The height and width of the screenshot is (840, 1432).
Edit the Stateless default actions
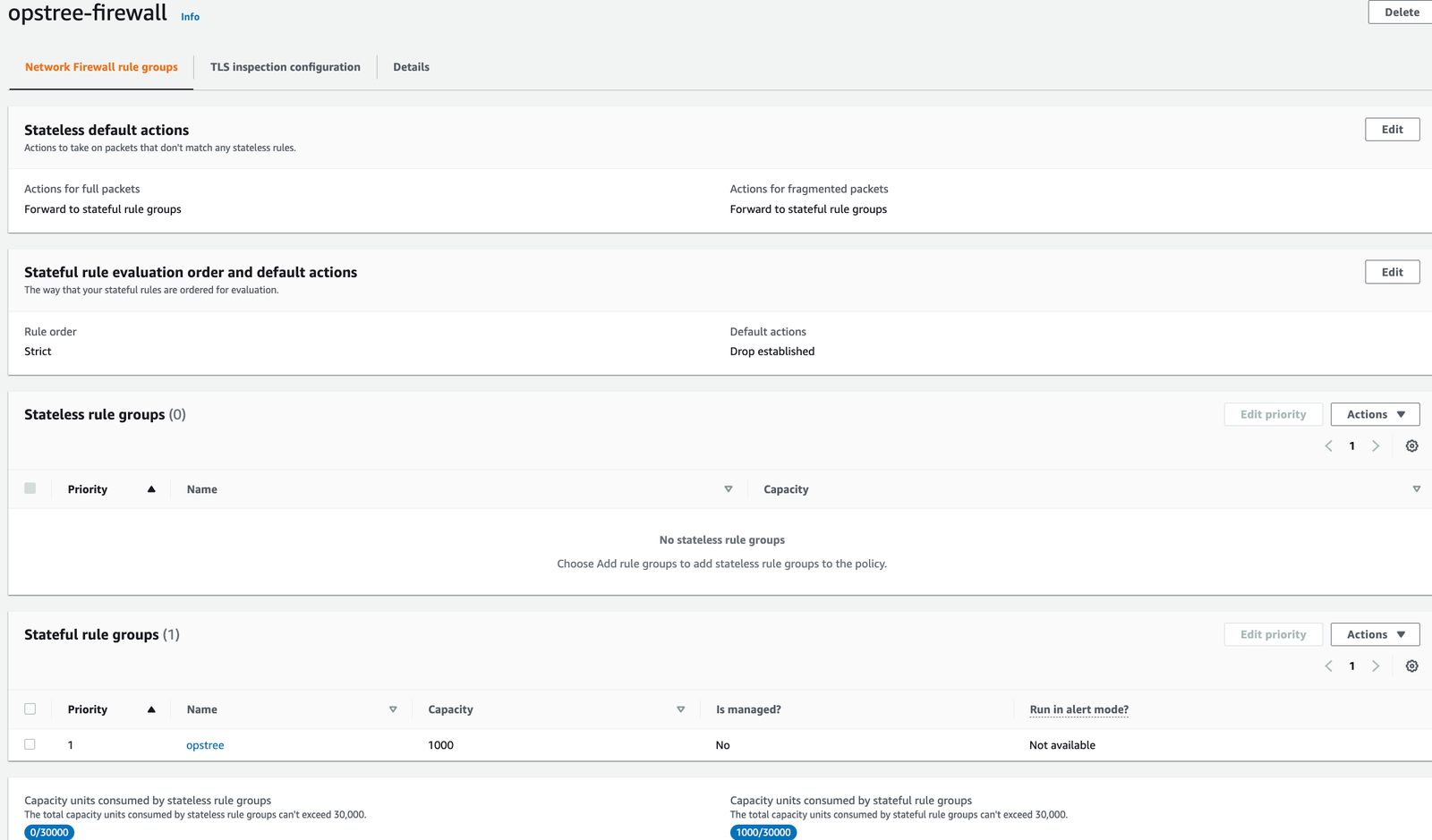tap(1392, 130)
